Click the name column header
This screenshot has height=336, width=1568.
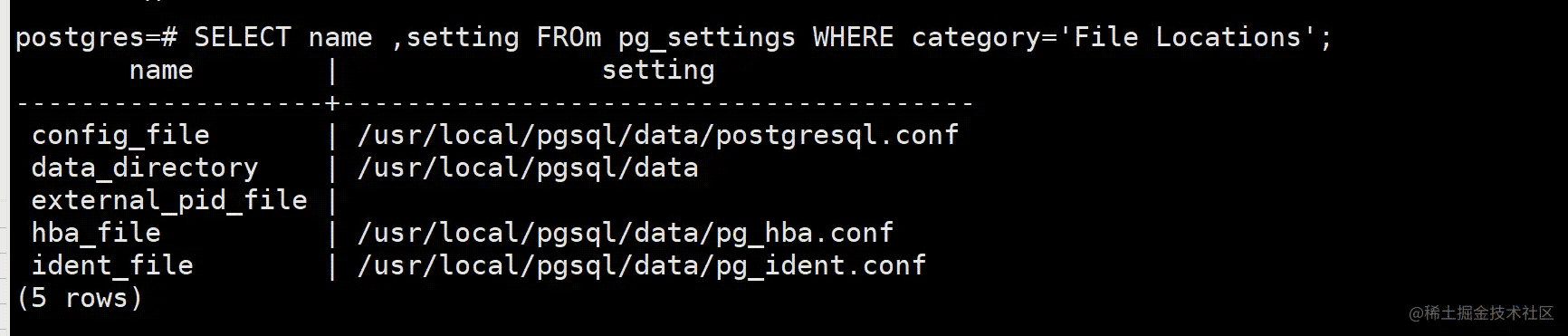pos(161,71)
